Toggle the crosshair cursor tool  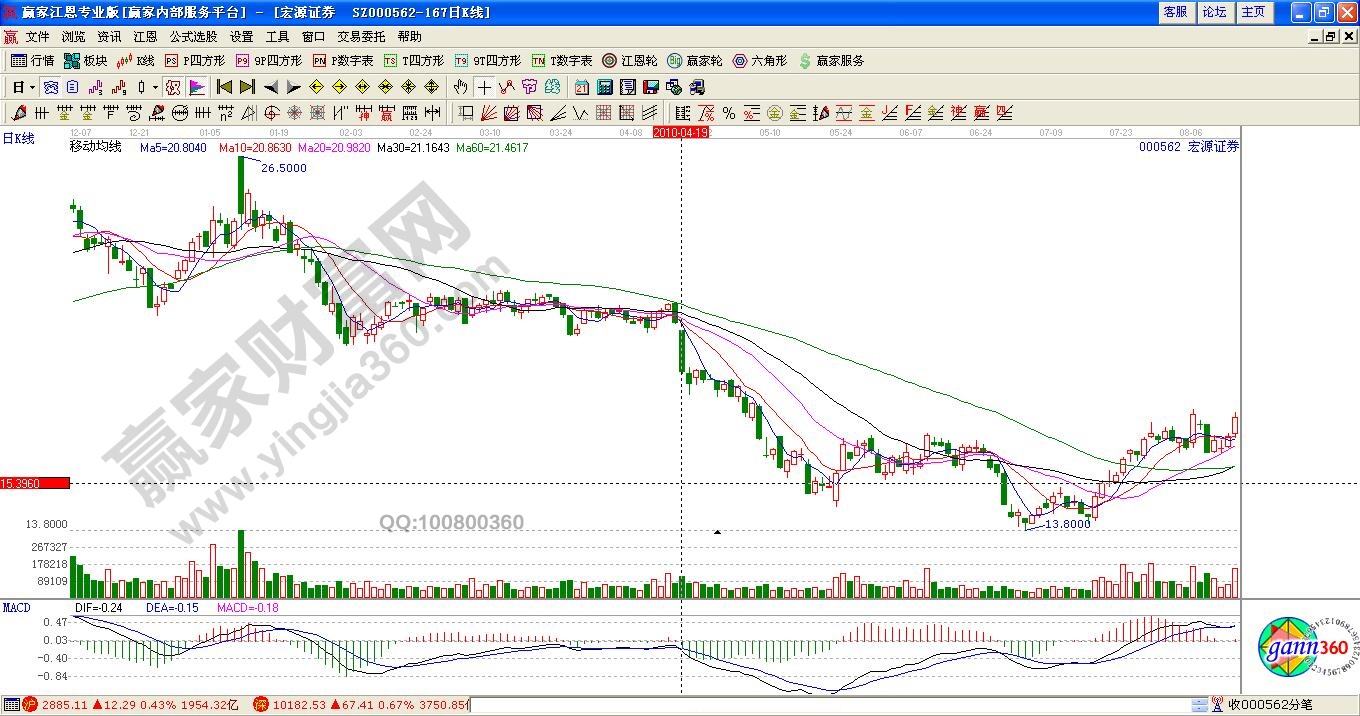(484, 87)
